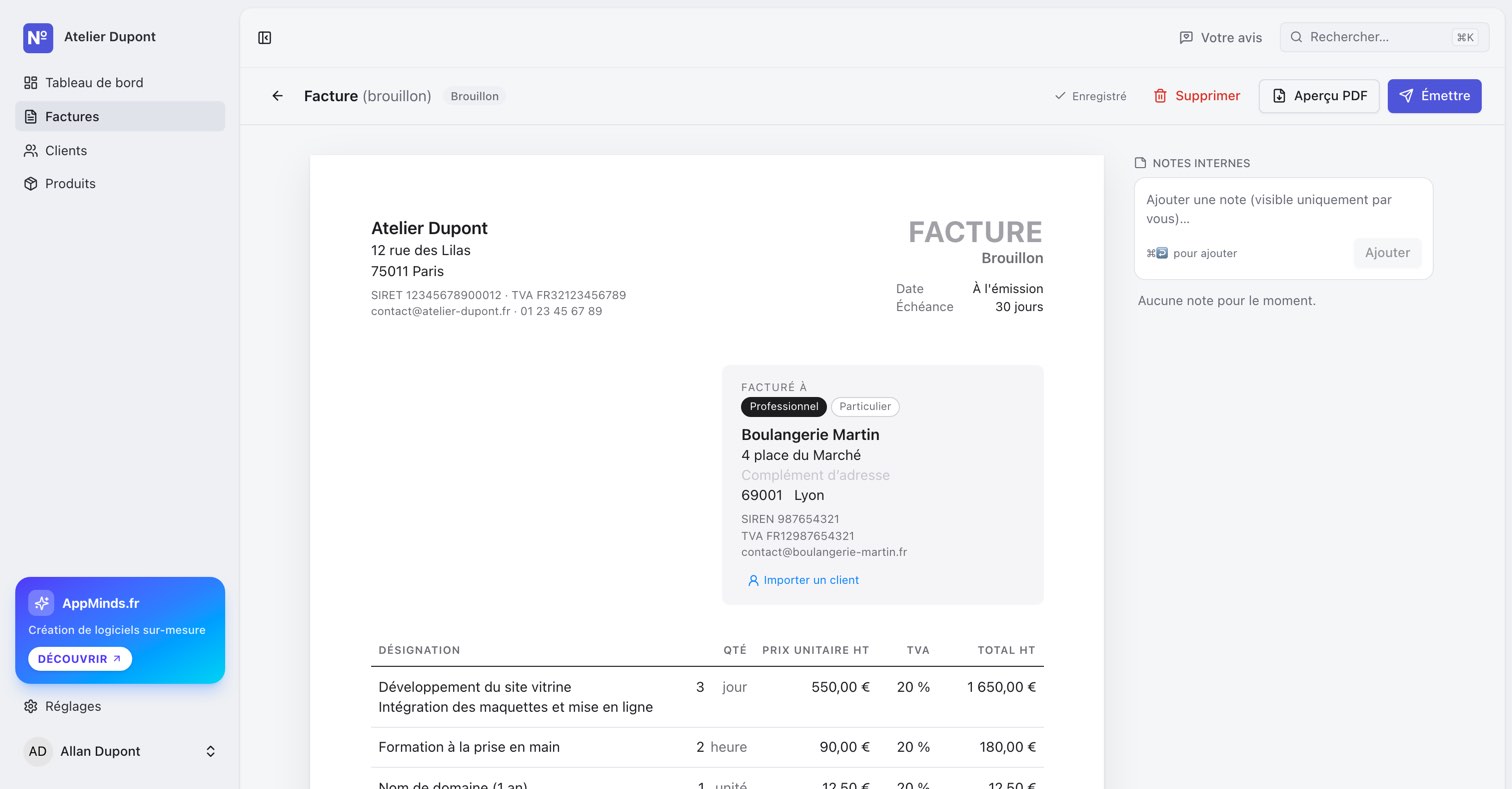Click the contact@boulangerie-martin.fr email
The height and width of the screenshot is (789, 1512).
pos(824,552)
